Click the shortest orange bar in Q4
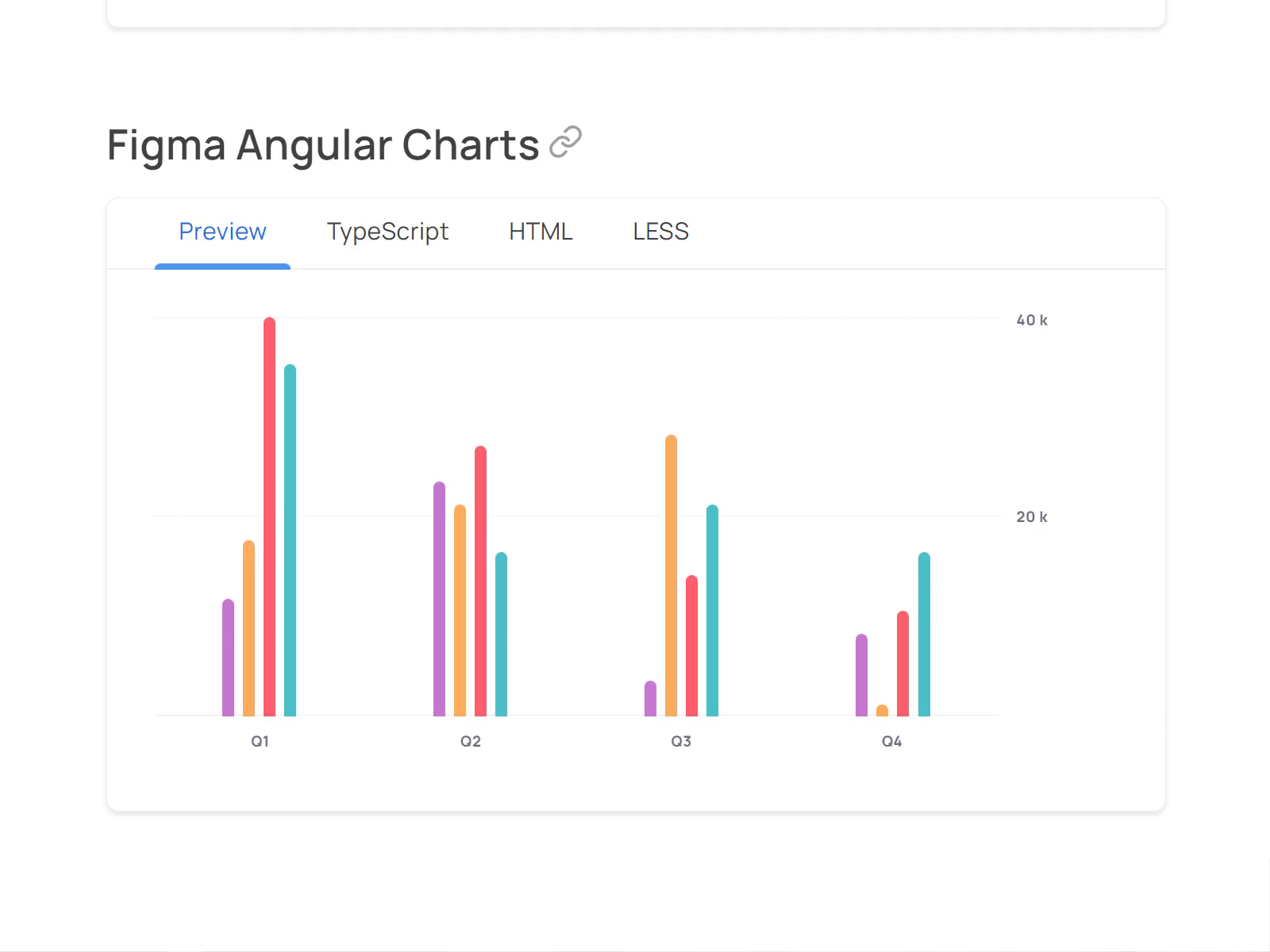 tap(881, 710)
